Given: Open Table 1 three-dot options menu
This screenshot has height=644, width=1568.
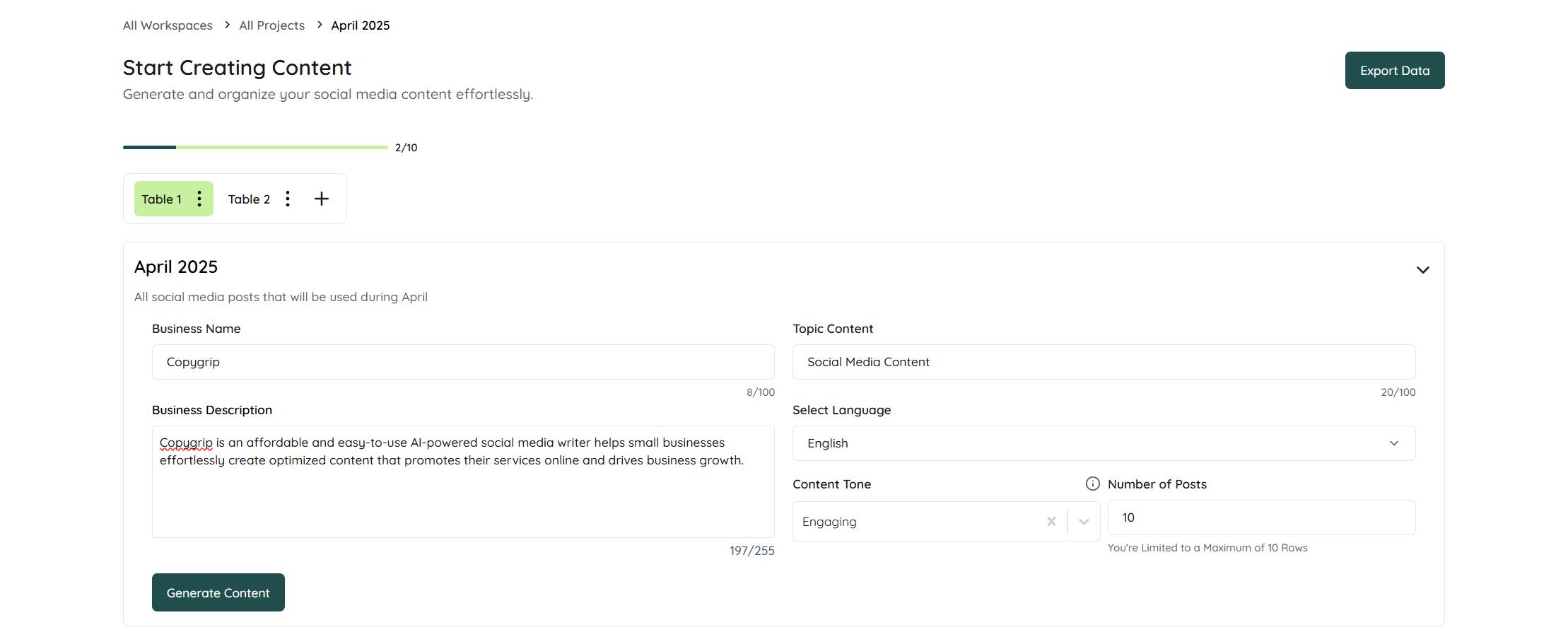Looking at the screenshot, I should click(x=199, y=199).
